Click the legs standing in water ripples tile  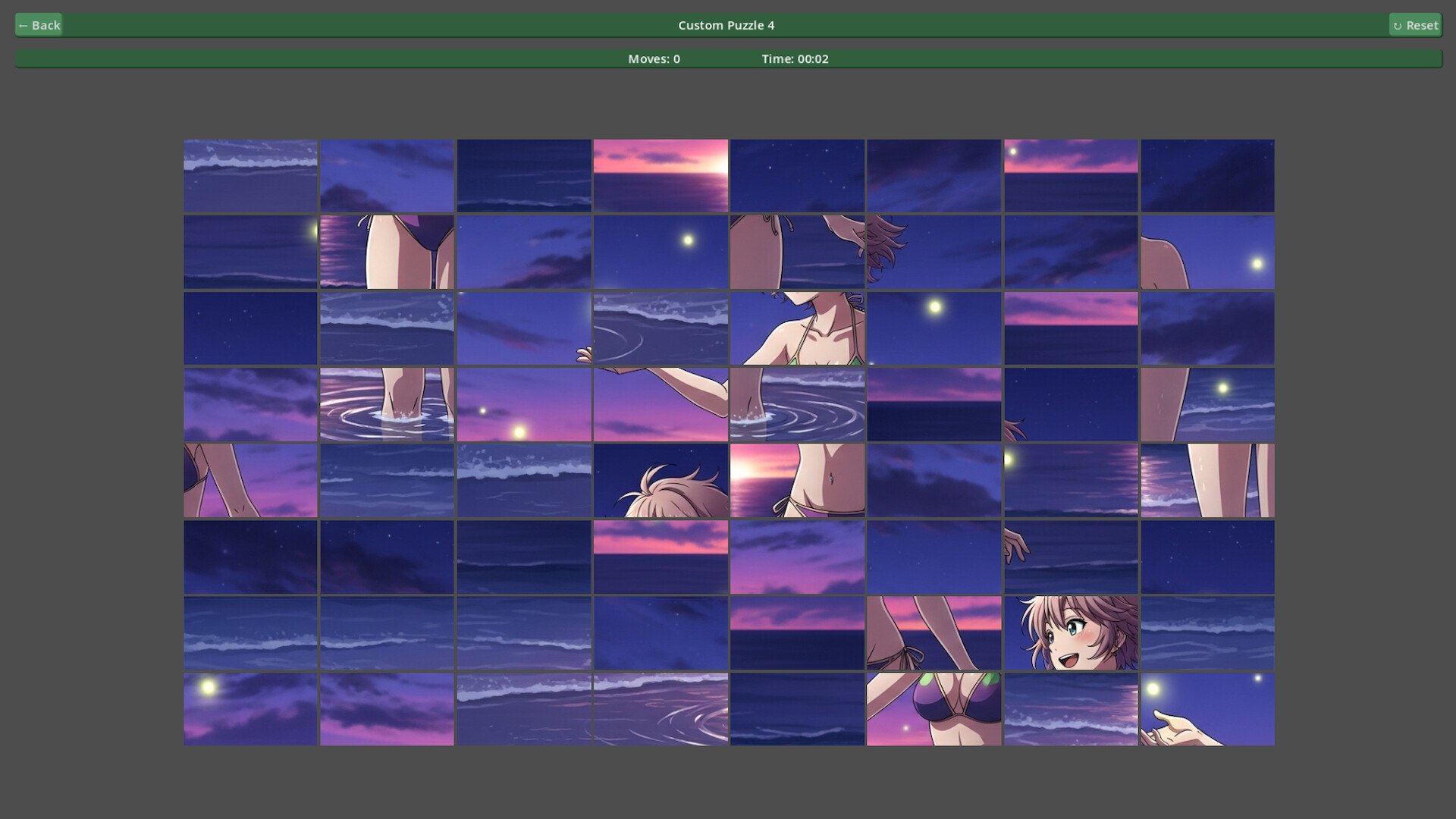387,403
